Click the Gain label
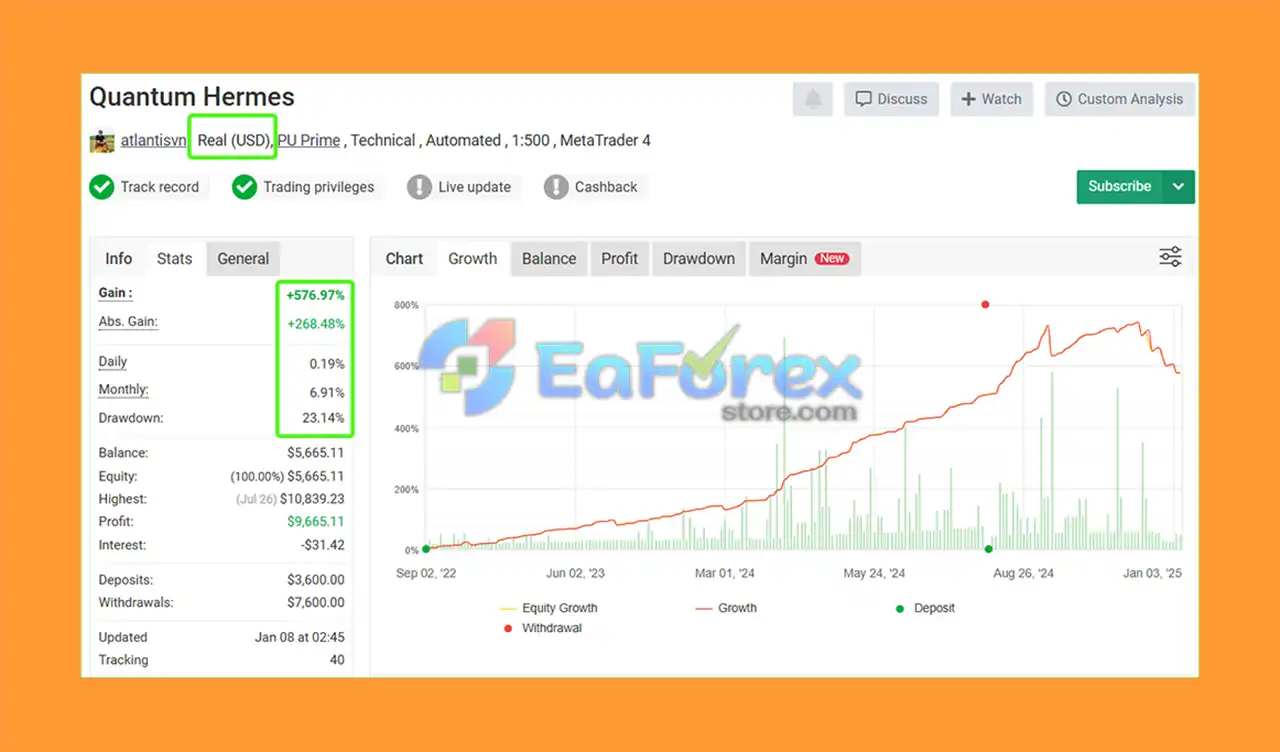Screen dimensions: 1280x752 pyautogui.click(x=115, y=293)
